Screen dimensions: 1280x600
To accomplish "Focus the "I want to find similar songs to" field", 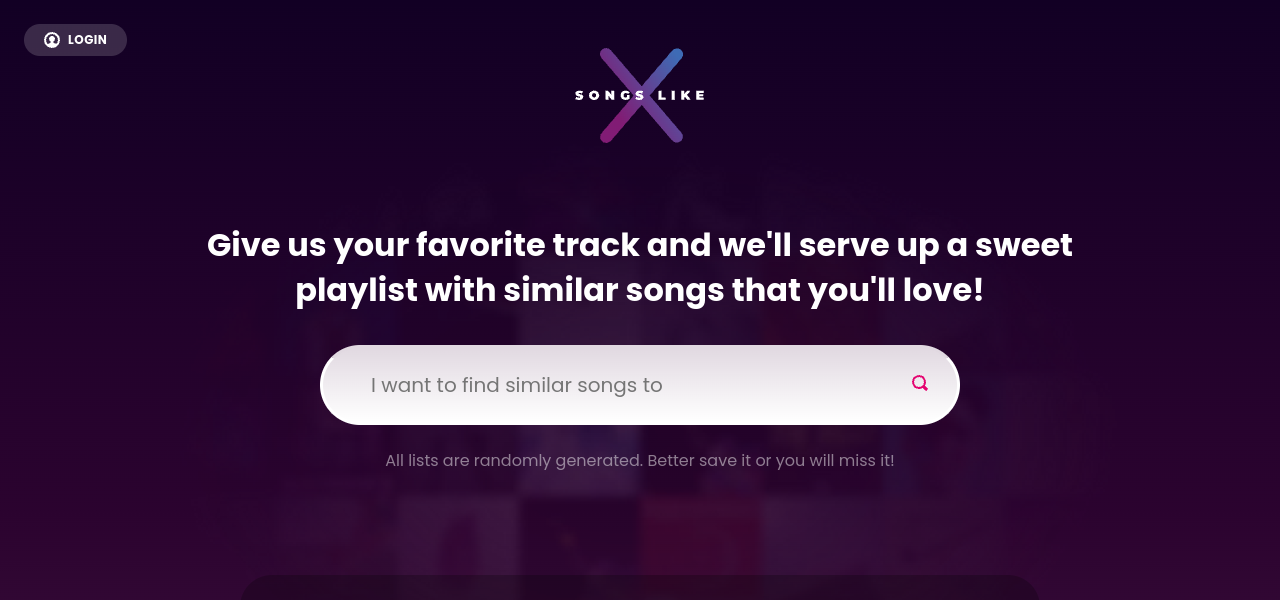I will (x=620, y=385).
